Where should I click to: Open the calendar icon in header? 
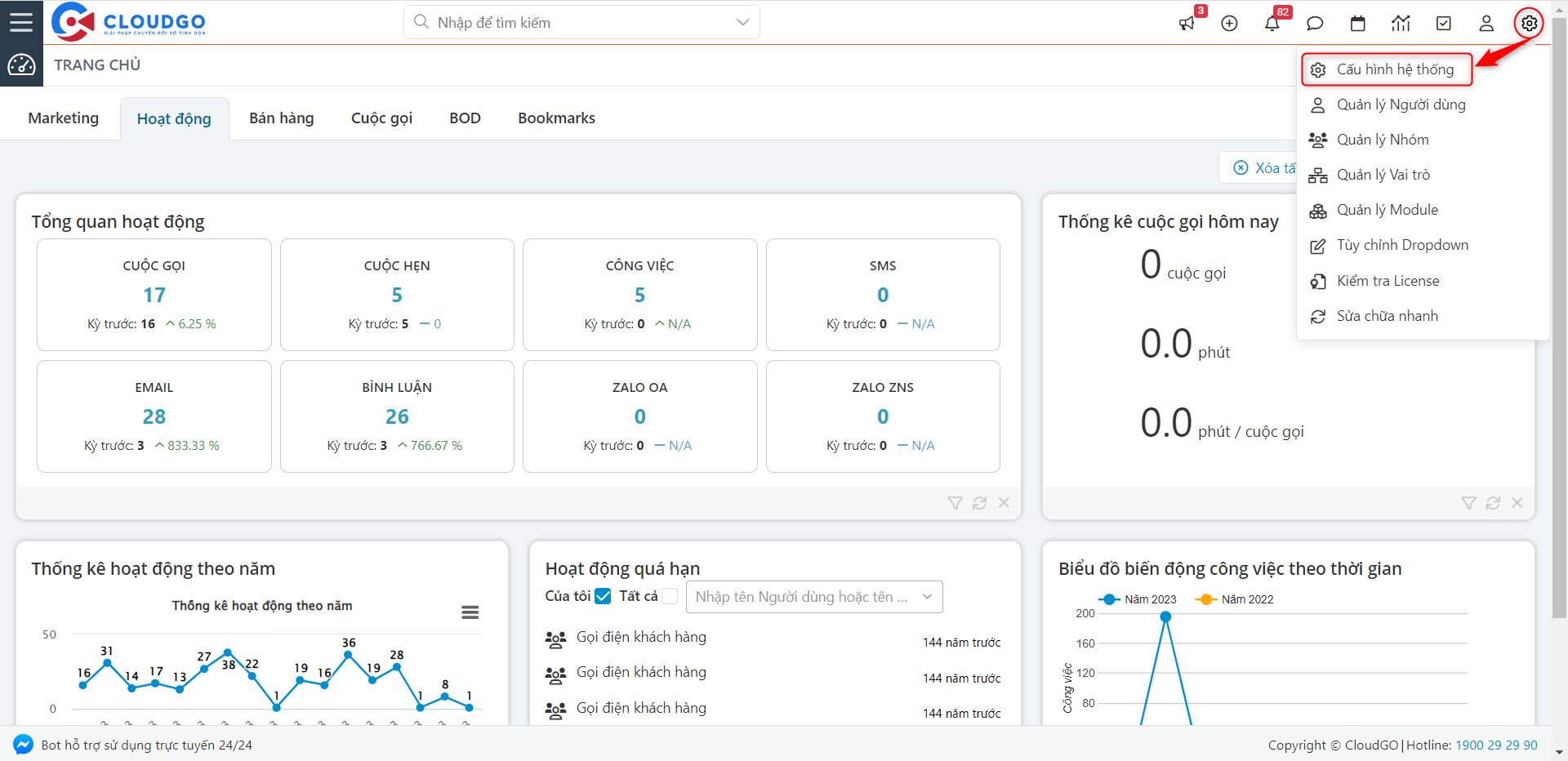tap(1357, 24)
